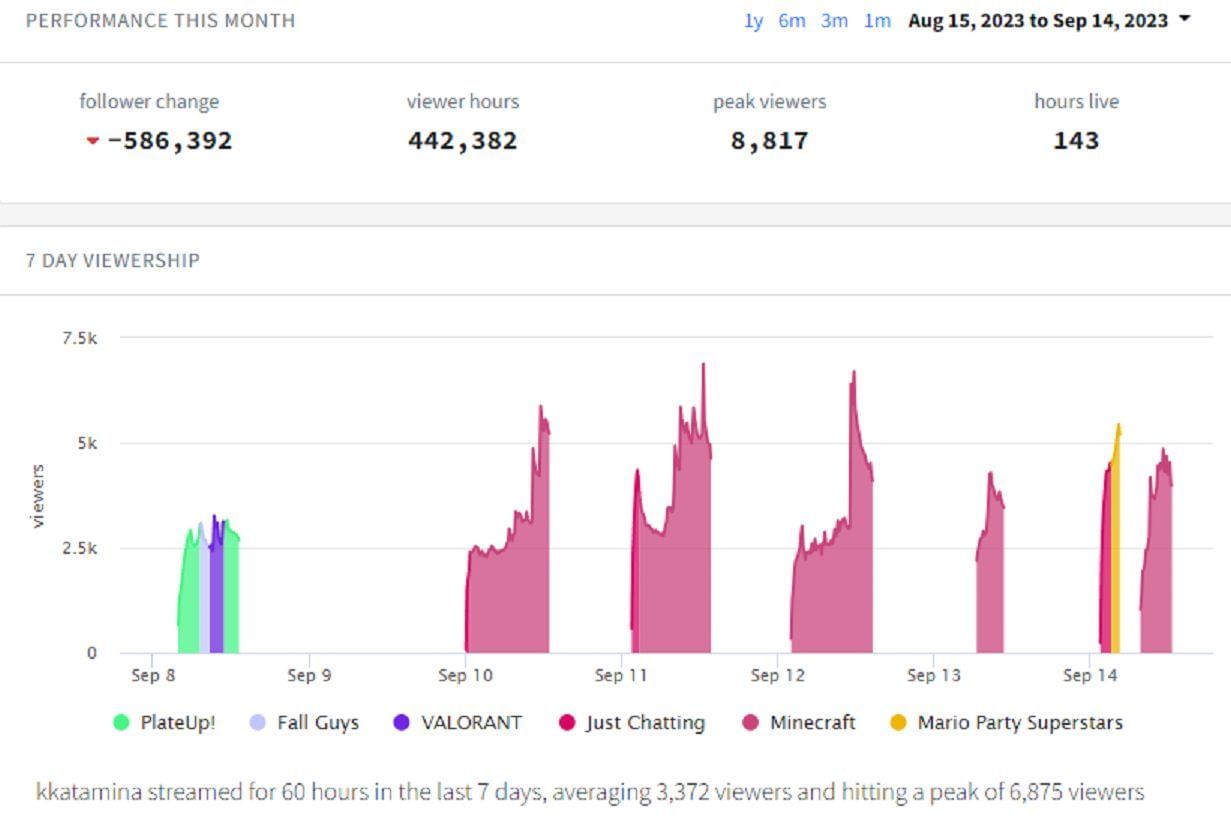Select the 1y time range link
1231x822 pixels.
753,21
